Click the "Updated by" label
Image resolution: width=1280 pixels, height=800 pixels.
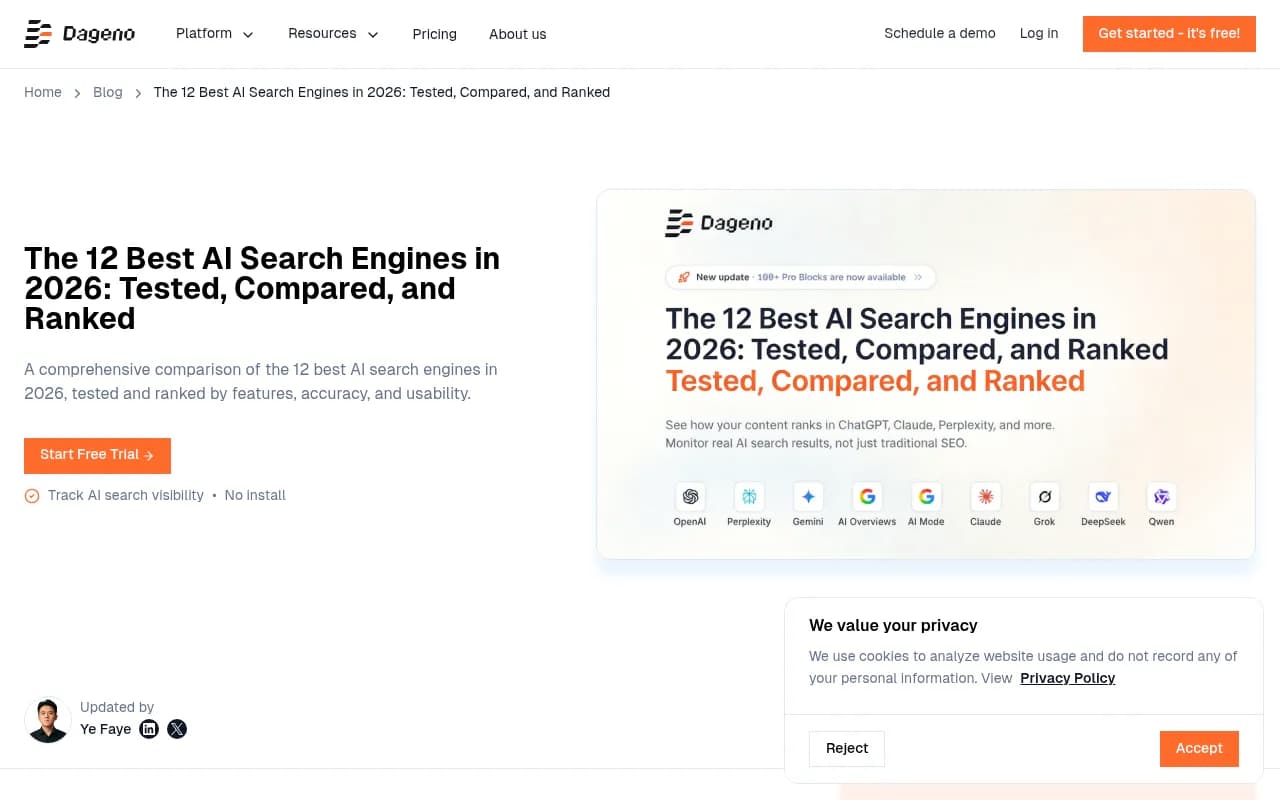pyautogui.click(x=117, y=707)
